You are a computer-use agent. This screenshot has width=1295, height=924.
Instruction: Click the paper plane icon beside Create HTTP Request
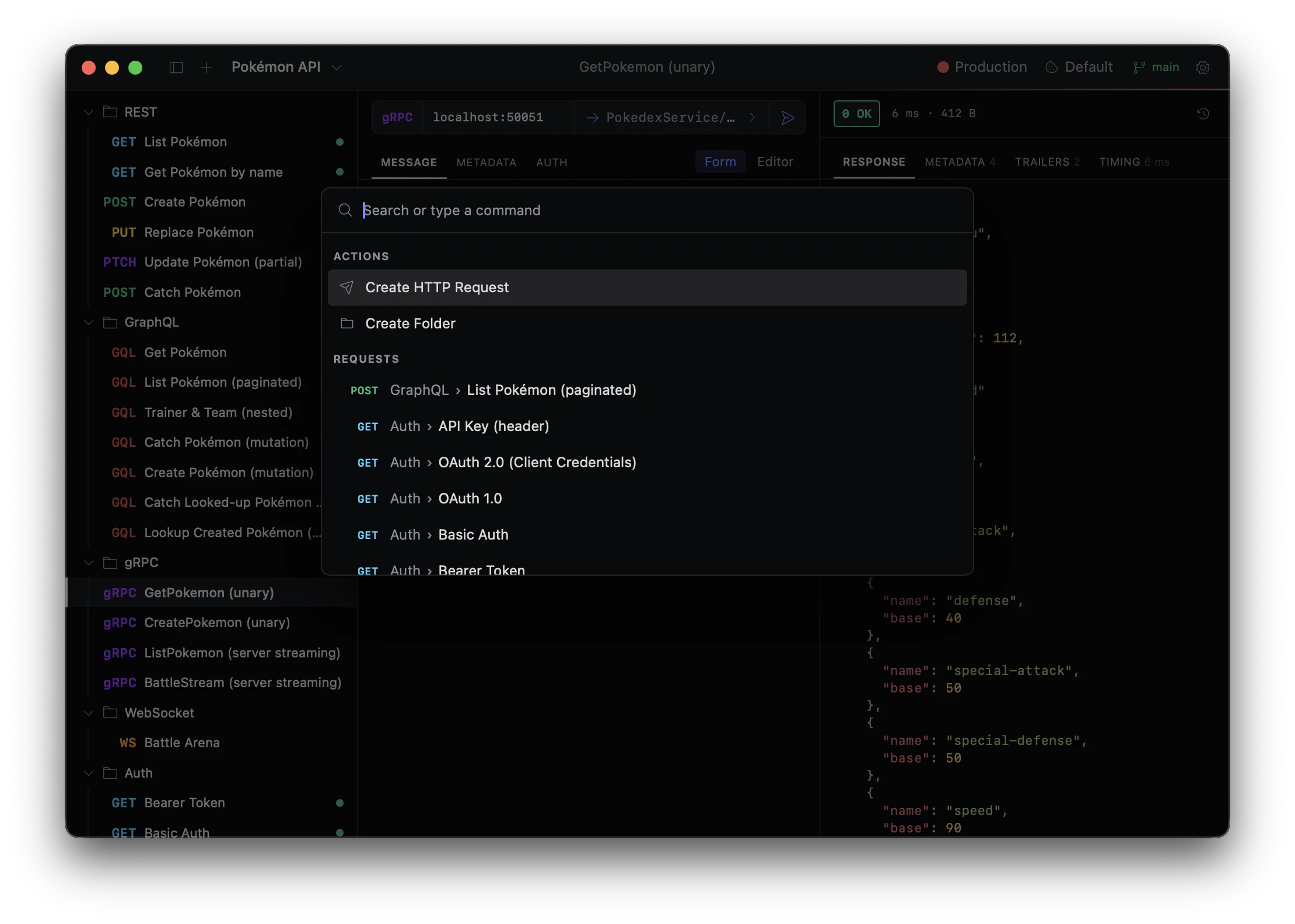click(346, 287)
